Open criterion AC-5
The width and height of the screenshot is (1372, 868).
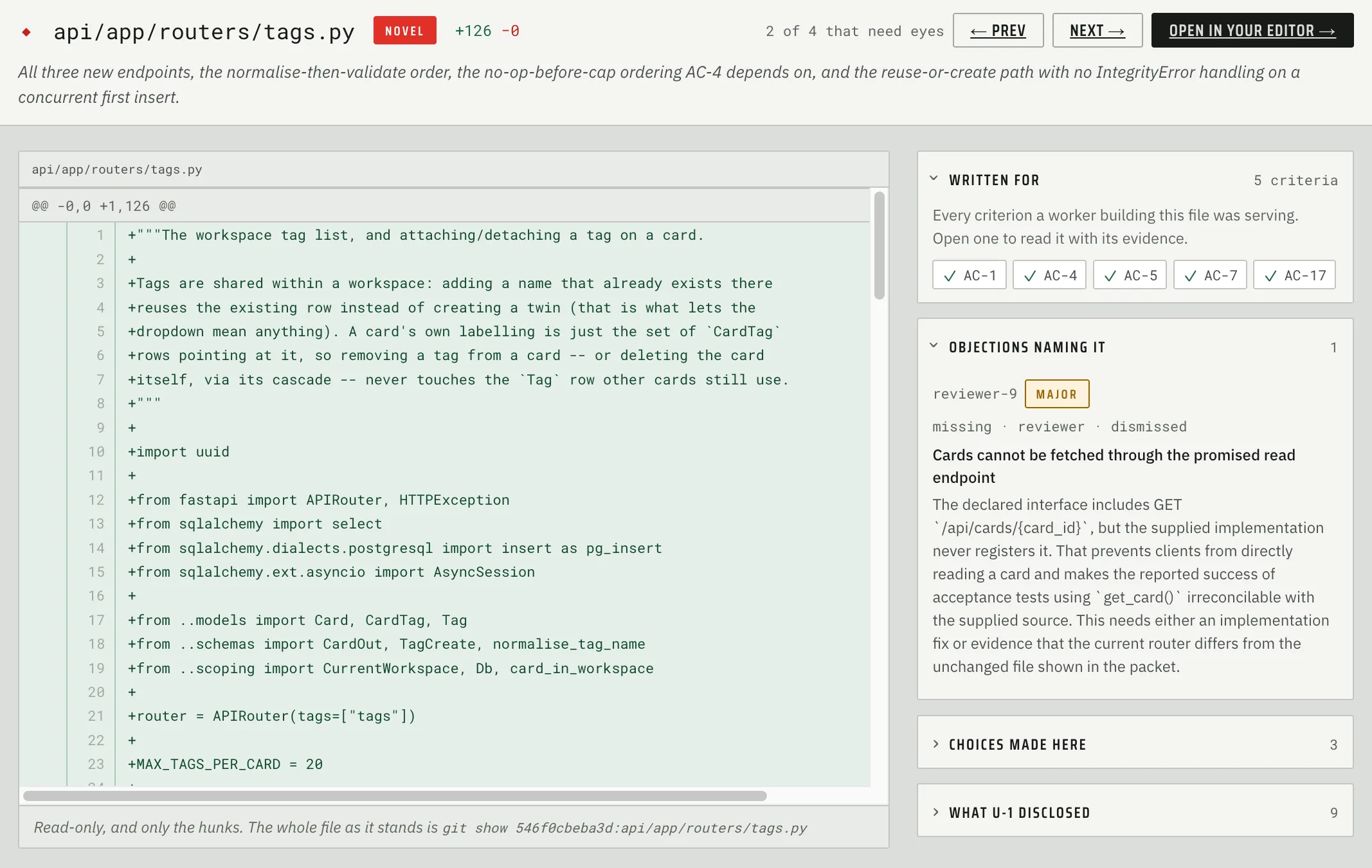pos(1130,275)
